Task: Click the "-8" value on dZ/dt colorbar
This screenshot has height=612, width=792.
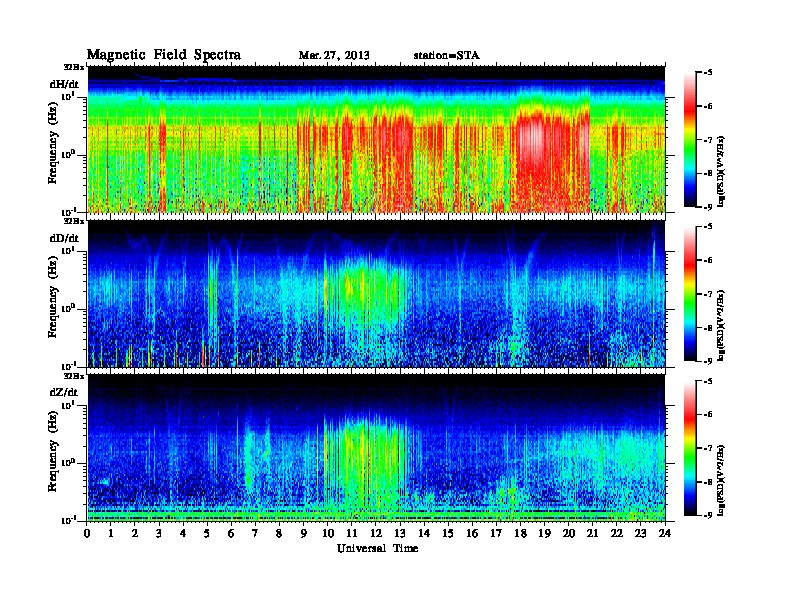Action: (708, 482)
